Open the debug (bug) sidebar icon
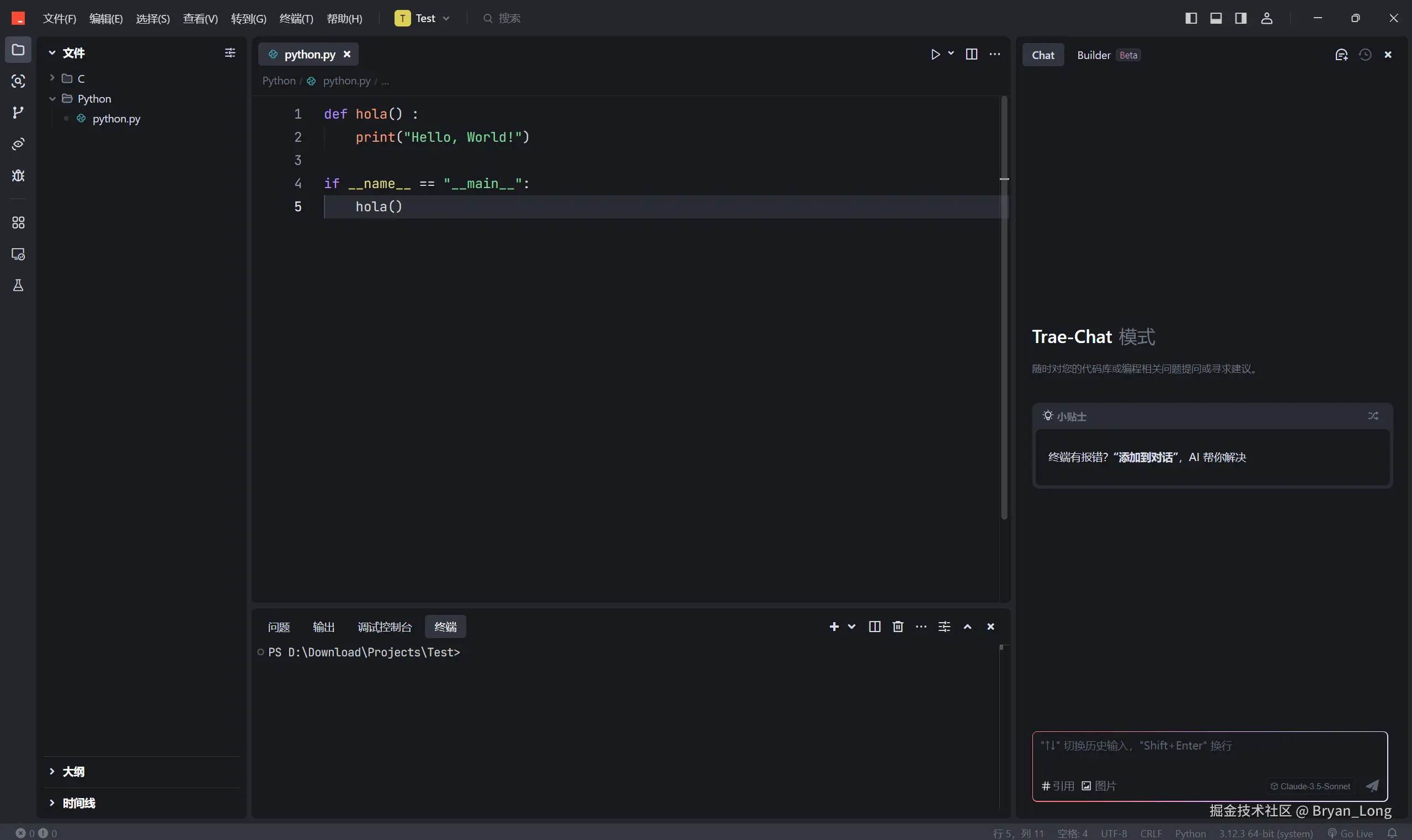This screenshot has width=1412, height=840. (x=18, y=175)
